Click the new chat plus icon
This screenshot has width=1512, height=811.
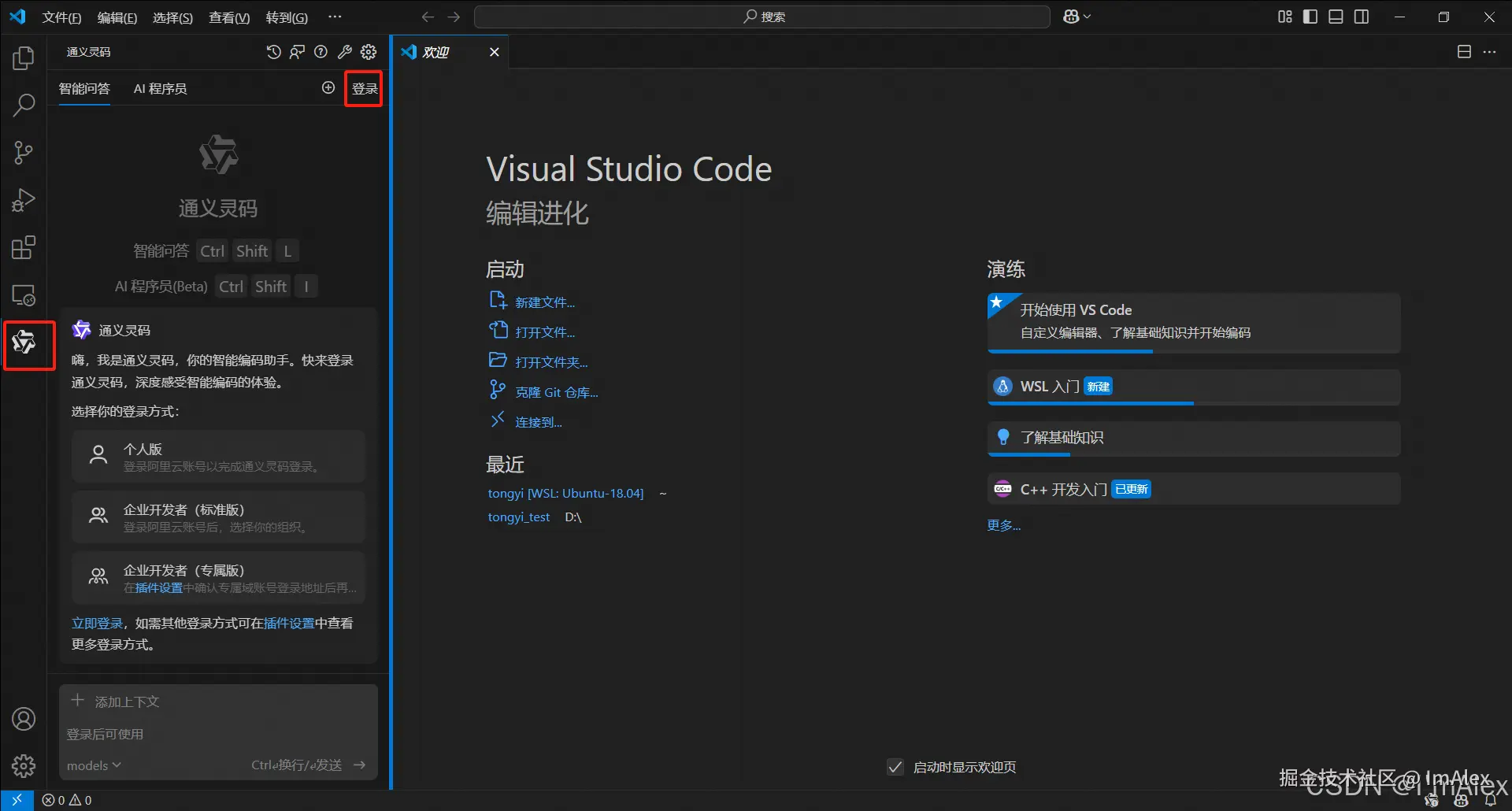(x=328, y=88)
